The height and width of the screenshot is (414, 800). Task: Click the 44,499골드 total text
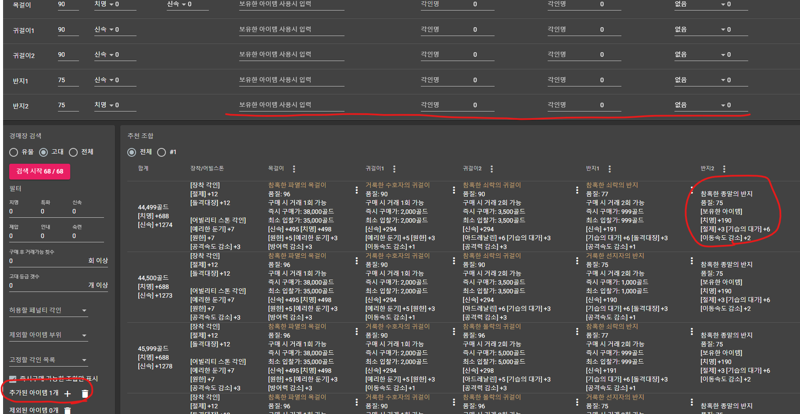coord(154,207)
